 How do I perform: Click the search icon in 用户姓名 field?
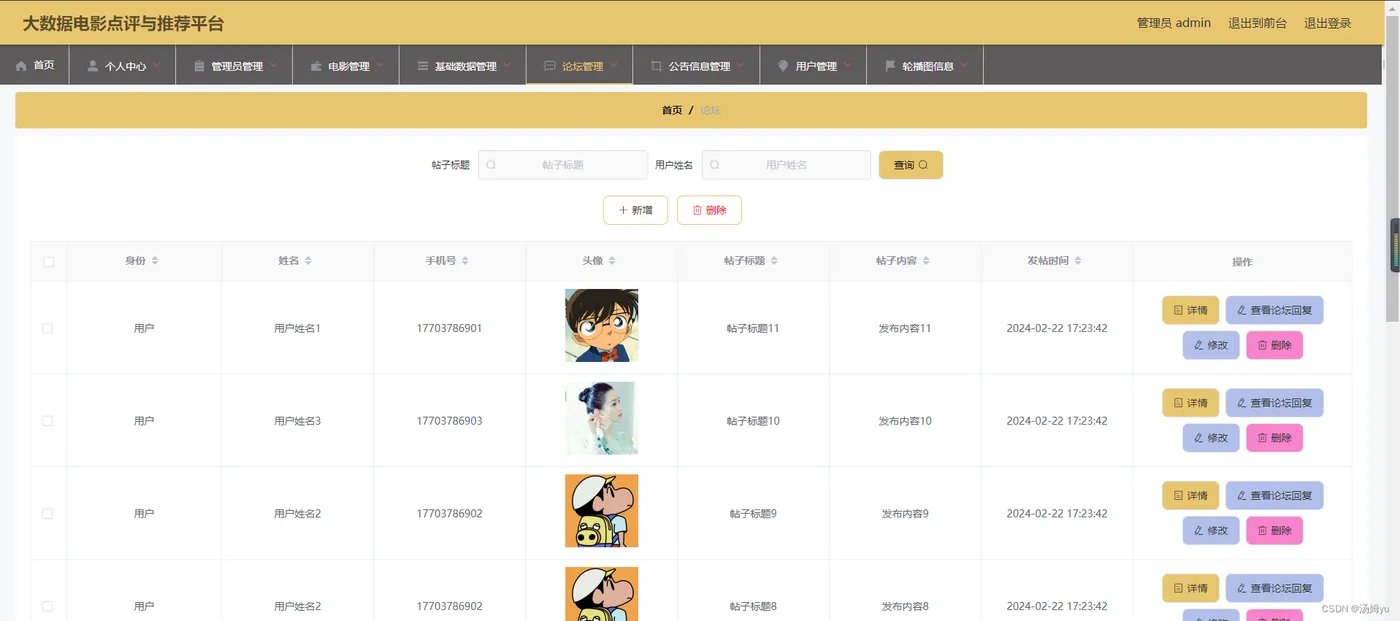[x=715, y=165]
